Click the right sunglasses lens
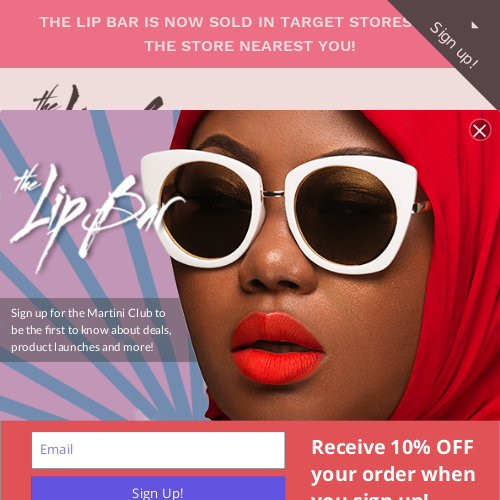 tap(346, 216)
